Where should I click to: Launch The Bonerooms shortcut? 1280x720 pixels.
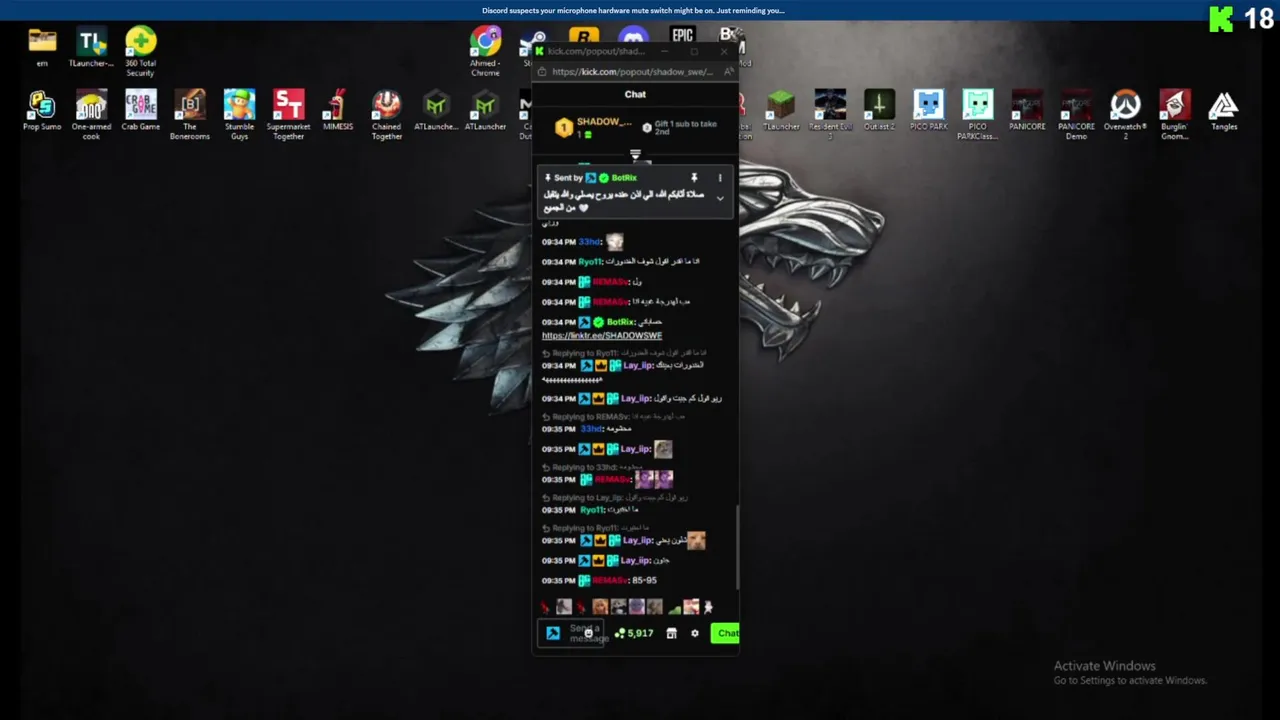coord(189,115)
